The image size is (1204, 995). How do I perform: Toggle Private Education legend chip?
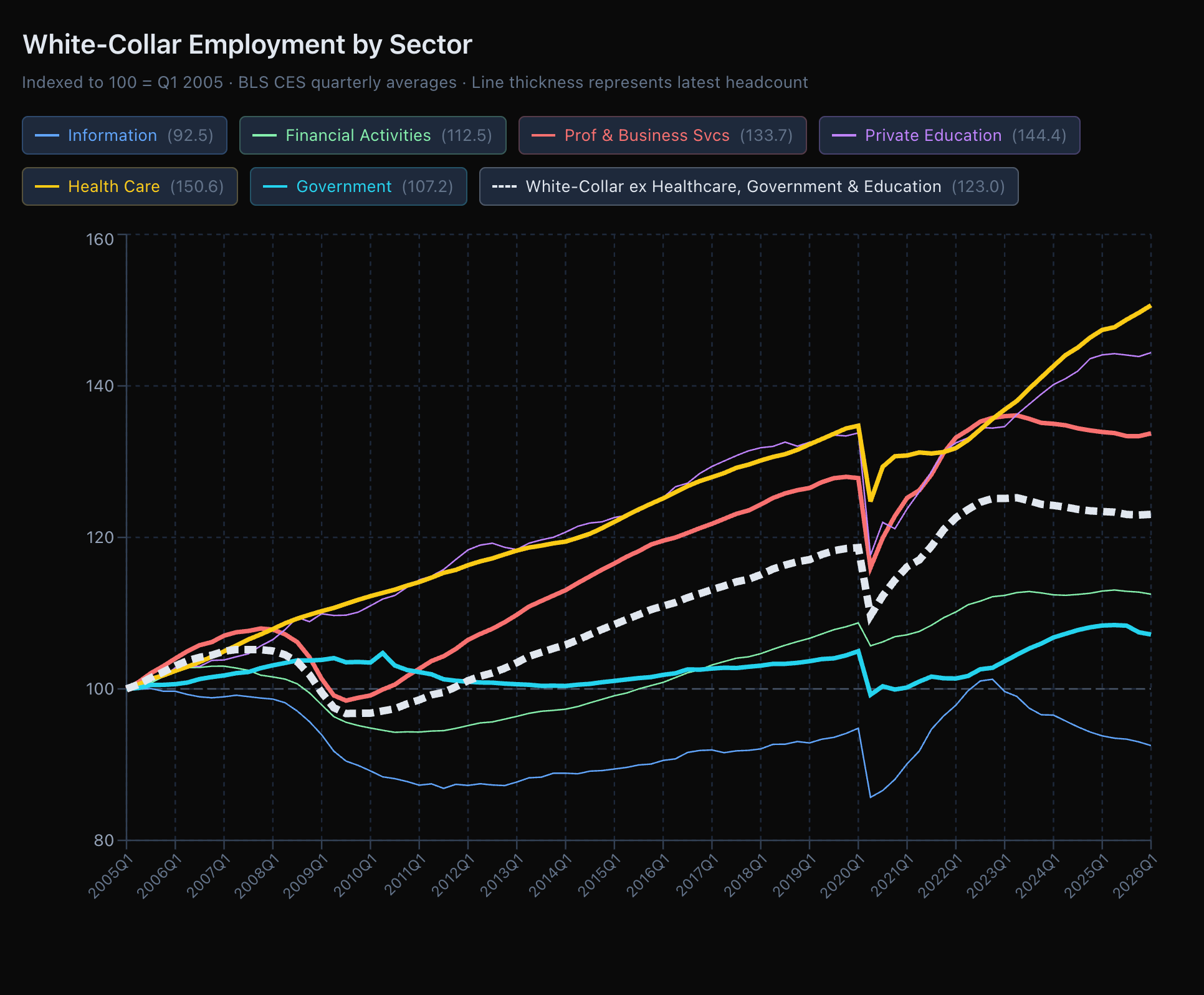[949, 135]
